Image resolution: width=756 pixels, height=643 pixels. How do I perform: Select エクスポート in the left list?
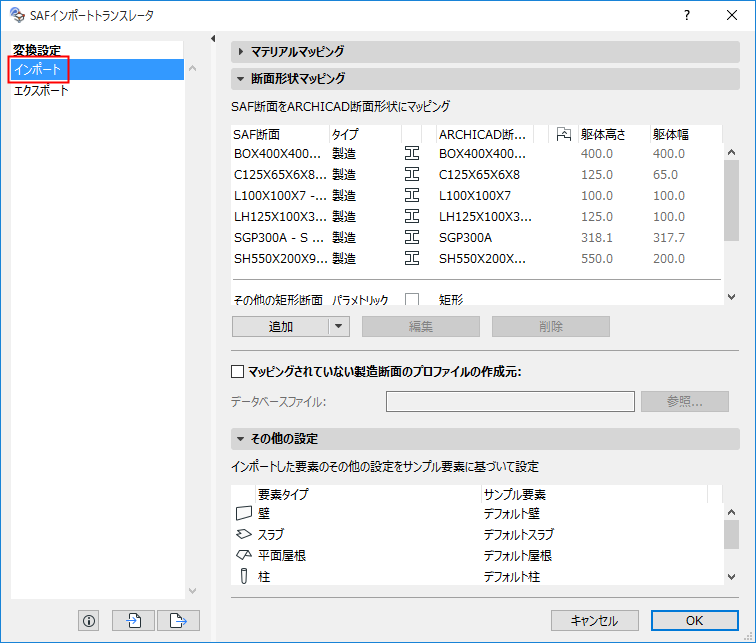(x=97, y=90)
